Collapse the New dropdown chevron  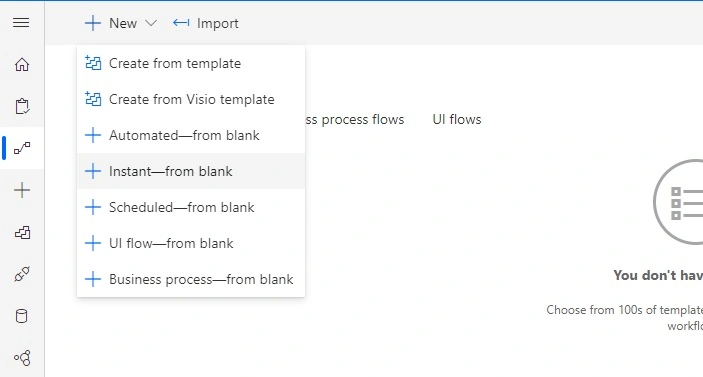(x=151, y=23)
